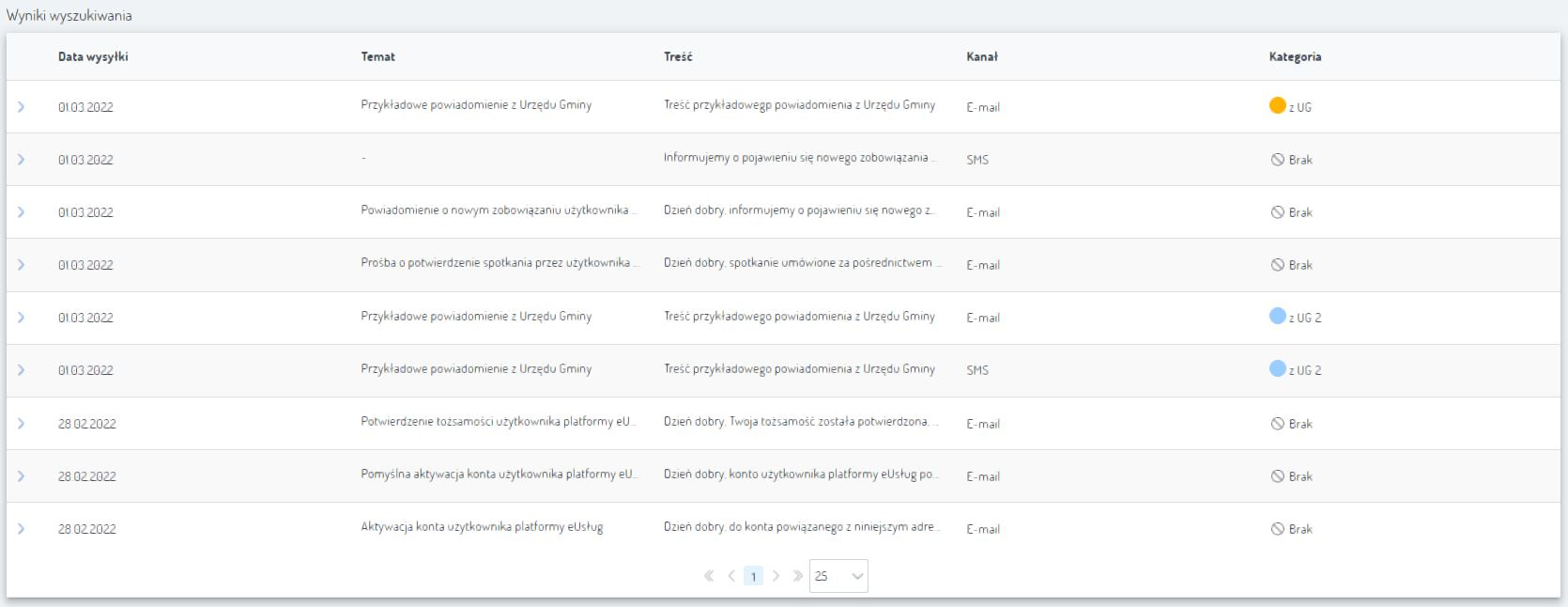Viewport: 1568px width, 607px height.
Task: Click the blue z UG 2 dot in E-mail row
Action: 1277,317
